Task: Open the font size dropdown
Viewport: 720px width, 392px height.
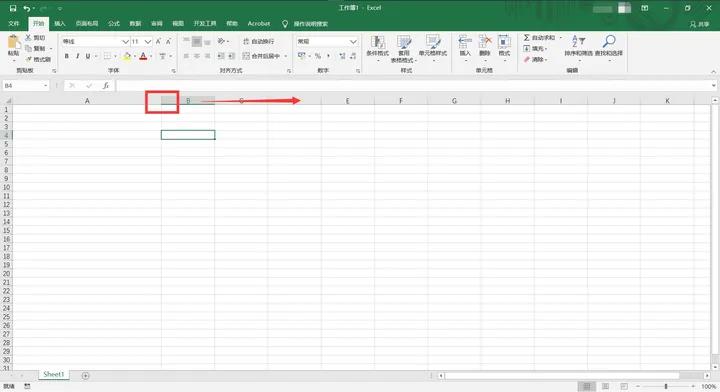Action: click(148, 41)
